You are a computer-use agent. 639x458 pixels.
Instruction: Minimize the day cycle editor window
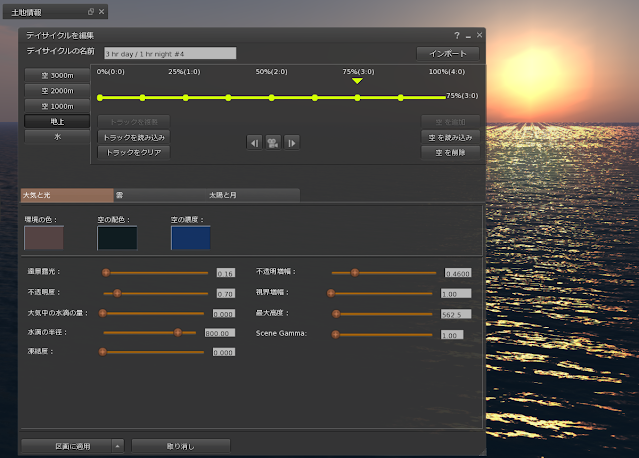pos(468,36)
